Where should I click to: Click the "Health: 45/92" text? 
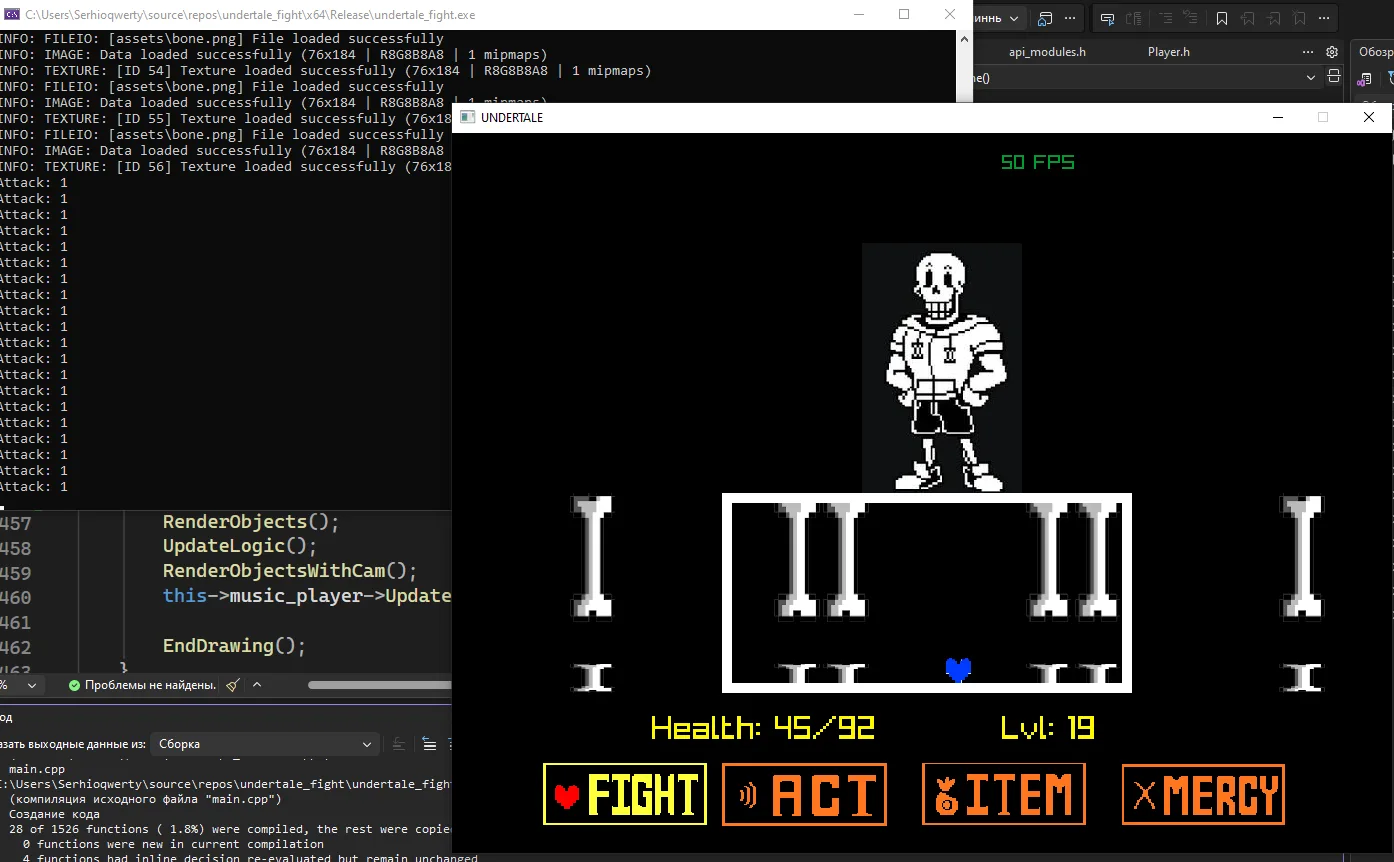(x=763, y=728)
